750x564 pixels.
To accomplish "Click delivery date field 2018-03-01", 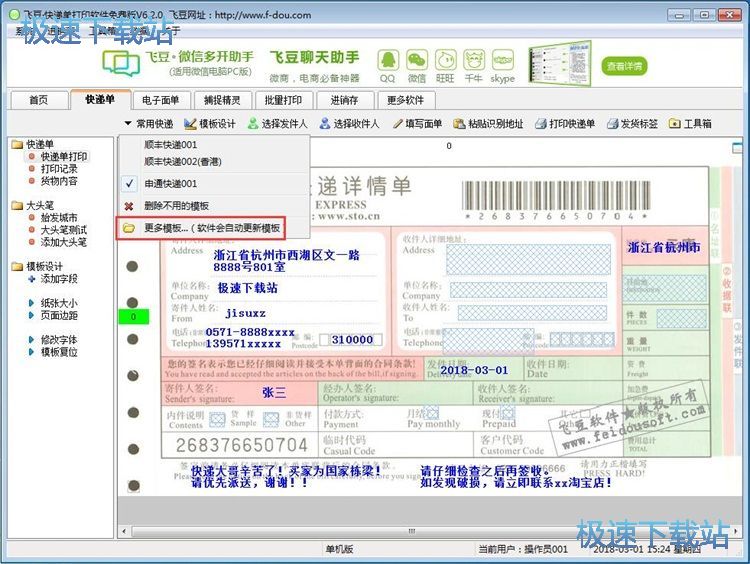I will 474,370.
